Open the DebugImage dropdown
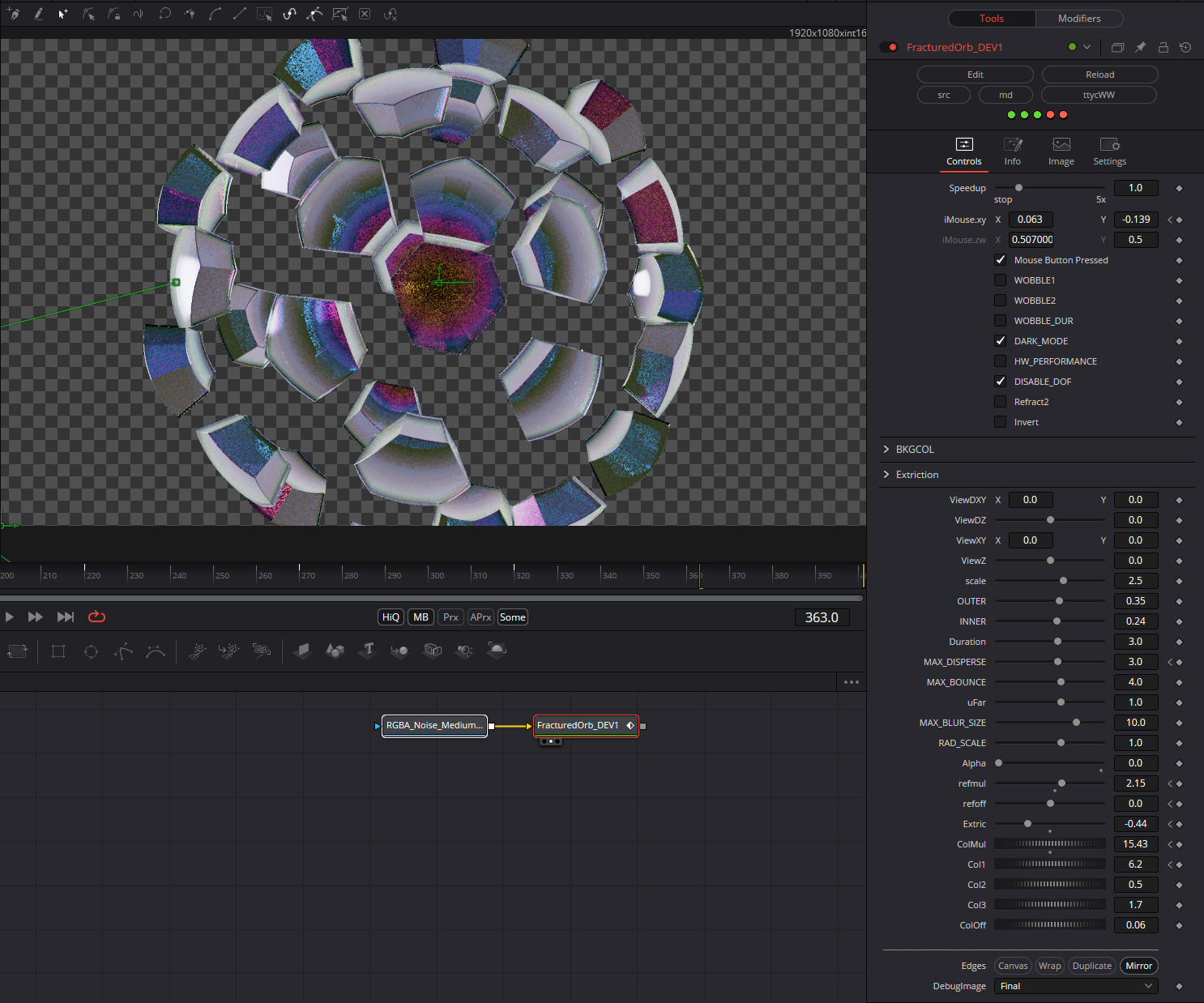The width and height of the screenshot is (1204, 1003). coord(1076,986)
